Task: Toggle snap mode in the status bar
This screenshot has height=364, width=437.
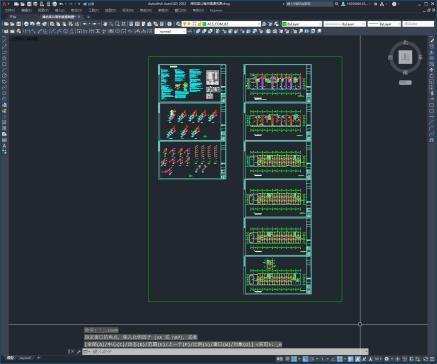Action: pyautogui.click(x=294, y=359)
